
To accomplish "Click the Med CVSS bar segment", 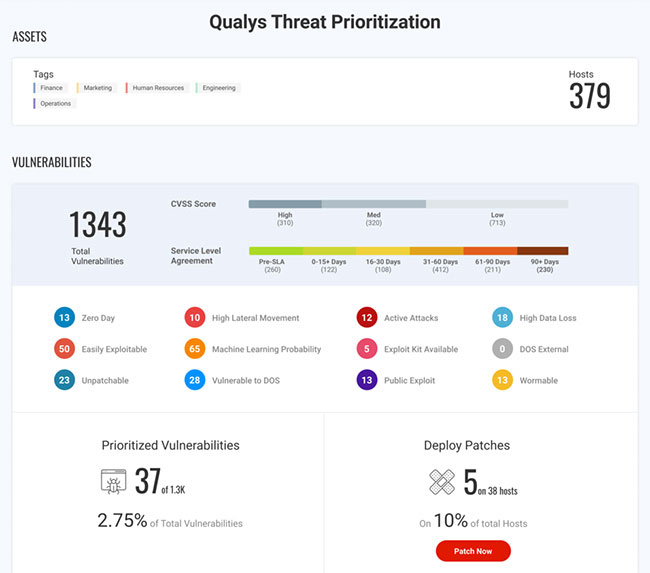I will click(x=374, y=204).
